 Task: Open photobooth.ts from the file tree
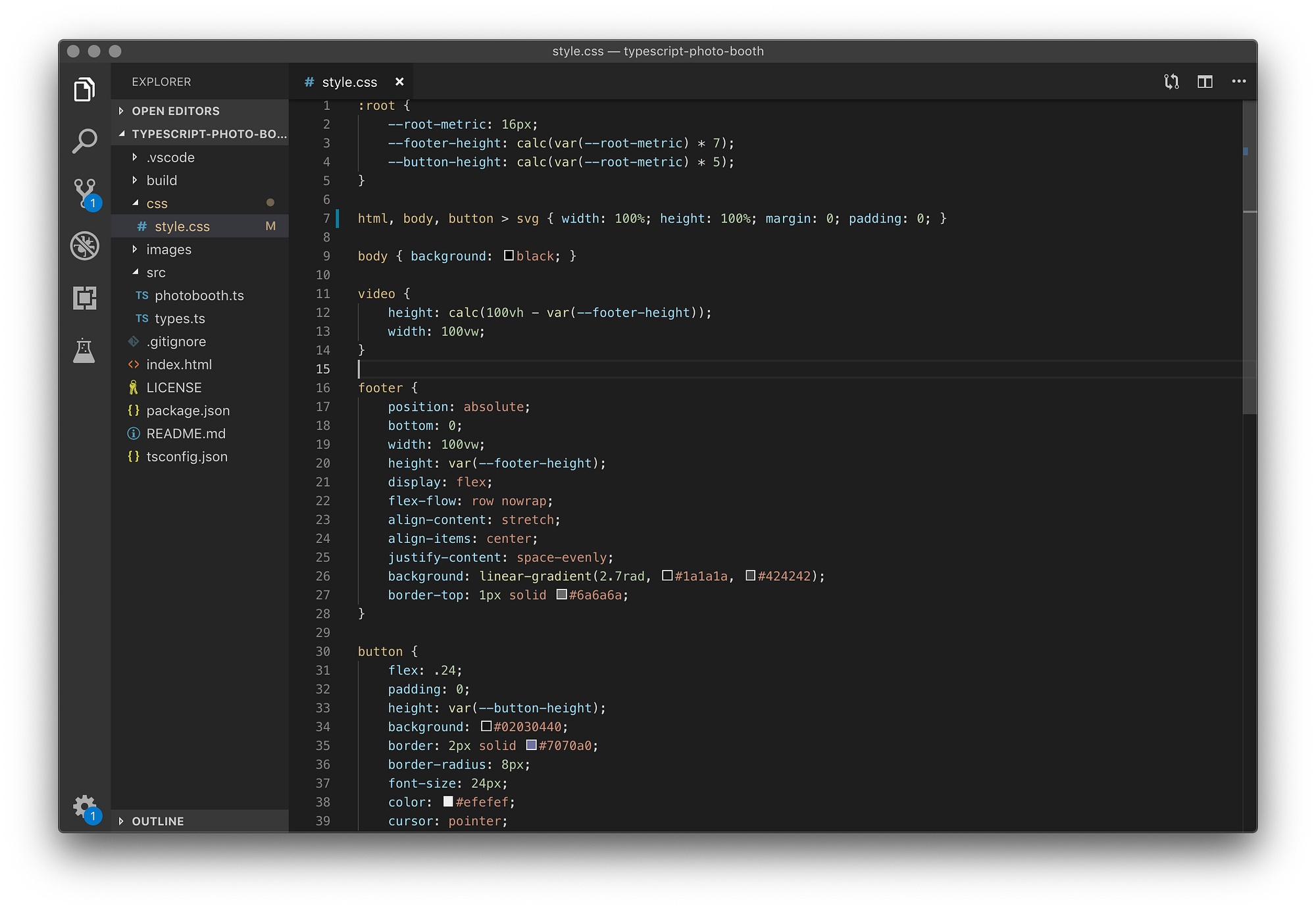(x=199, y=295)
